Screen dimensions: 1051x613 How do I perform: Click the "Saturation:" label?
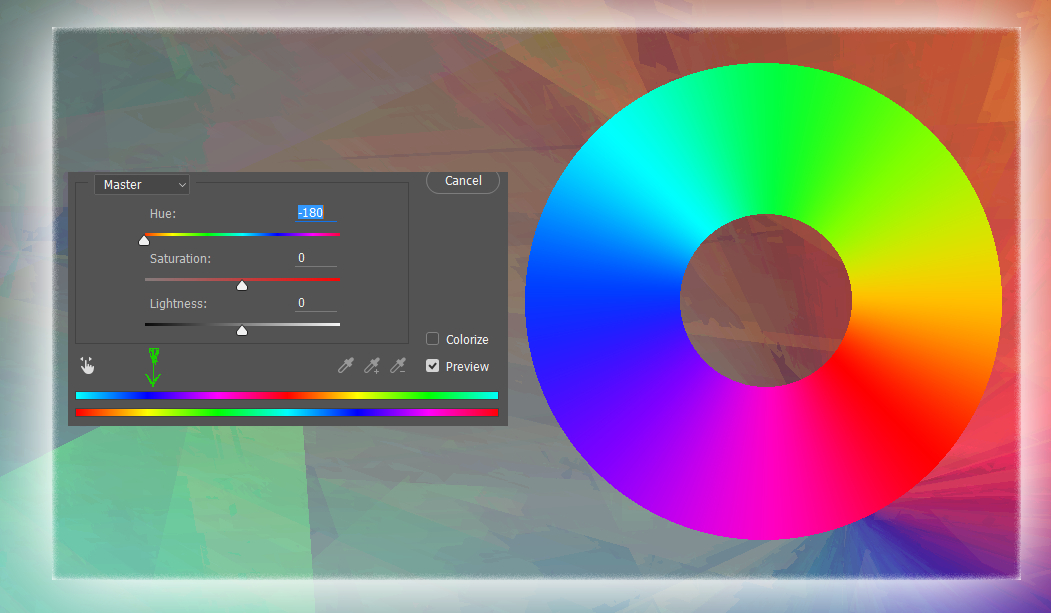180,259
